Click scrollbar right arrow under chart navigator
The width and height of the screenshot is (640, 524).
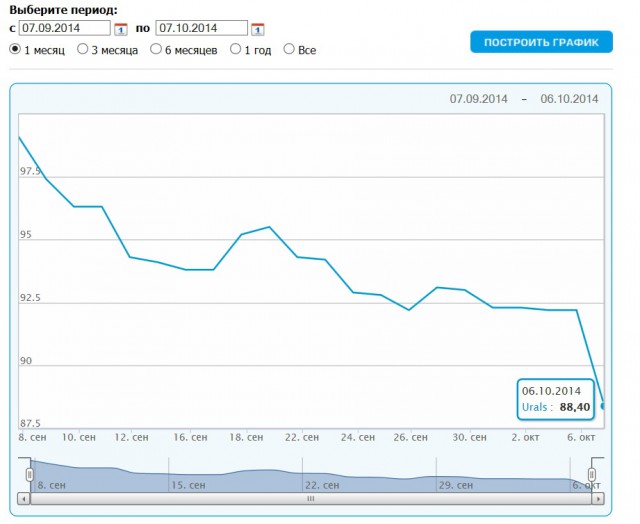[597, 497]
